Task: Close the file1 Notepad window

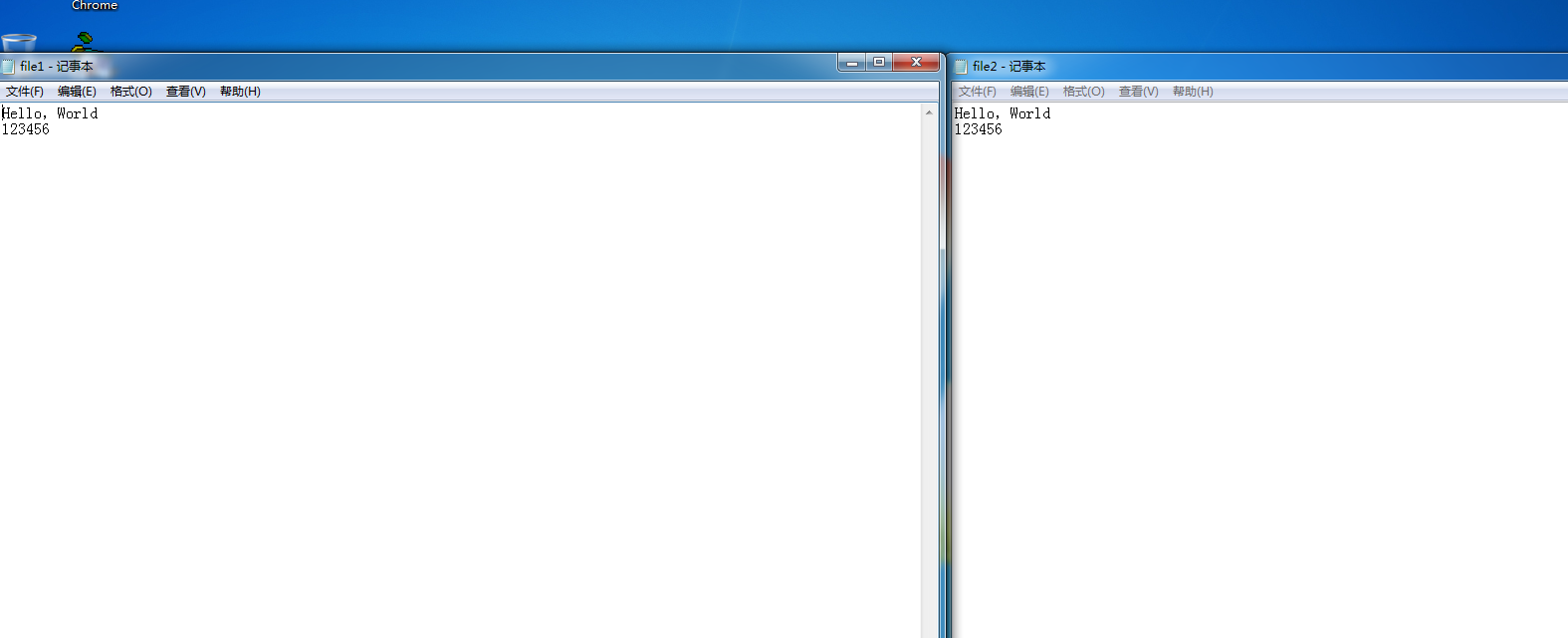Action: click(916, 63)
